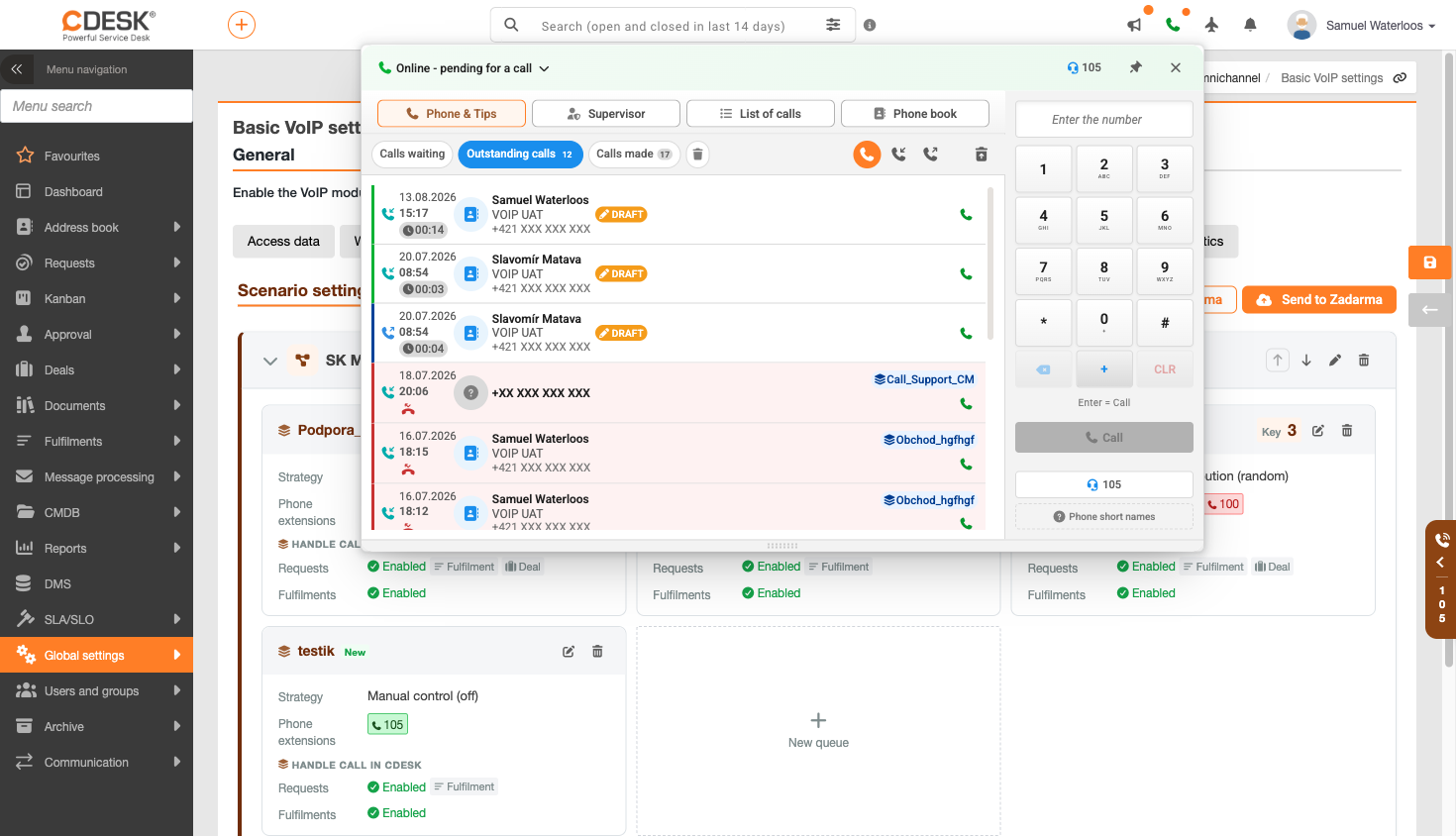1456x836 pixels.
Task: Click the trash icon beside Calls made
Action: (697, 155)
